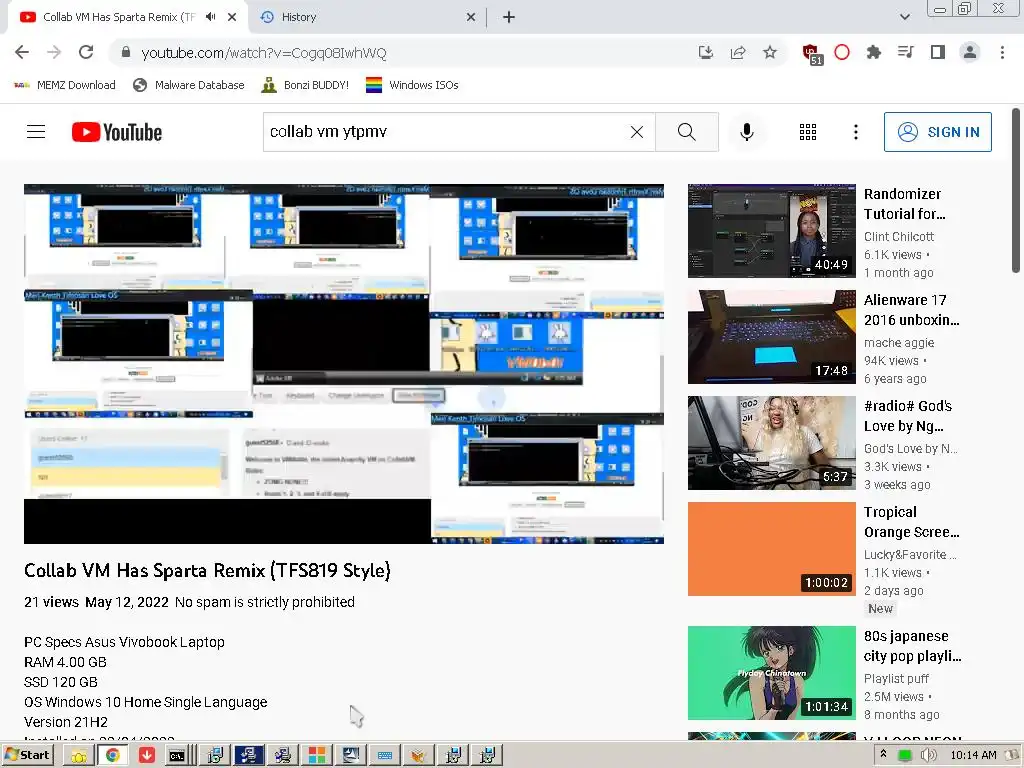Mute audio via tab speaker icon
Screen dimensions: 1024x768
[x=210, y=17]
